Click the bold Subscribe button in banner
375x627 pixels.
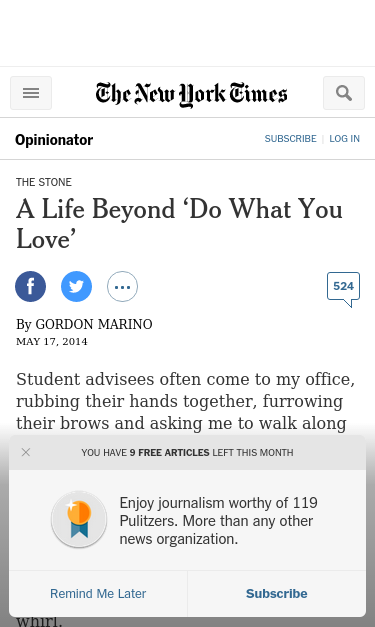tap(277, 594)
